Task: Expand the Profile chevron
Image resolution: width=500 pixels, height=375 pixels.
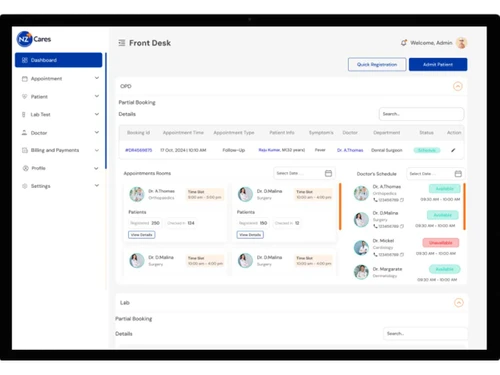Action: 96,168
